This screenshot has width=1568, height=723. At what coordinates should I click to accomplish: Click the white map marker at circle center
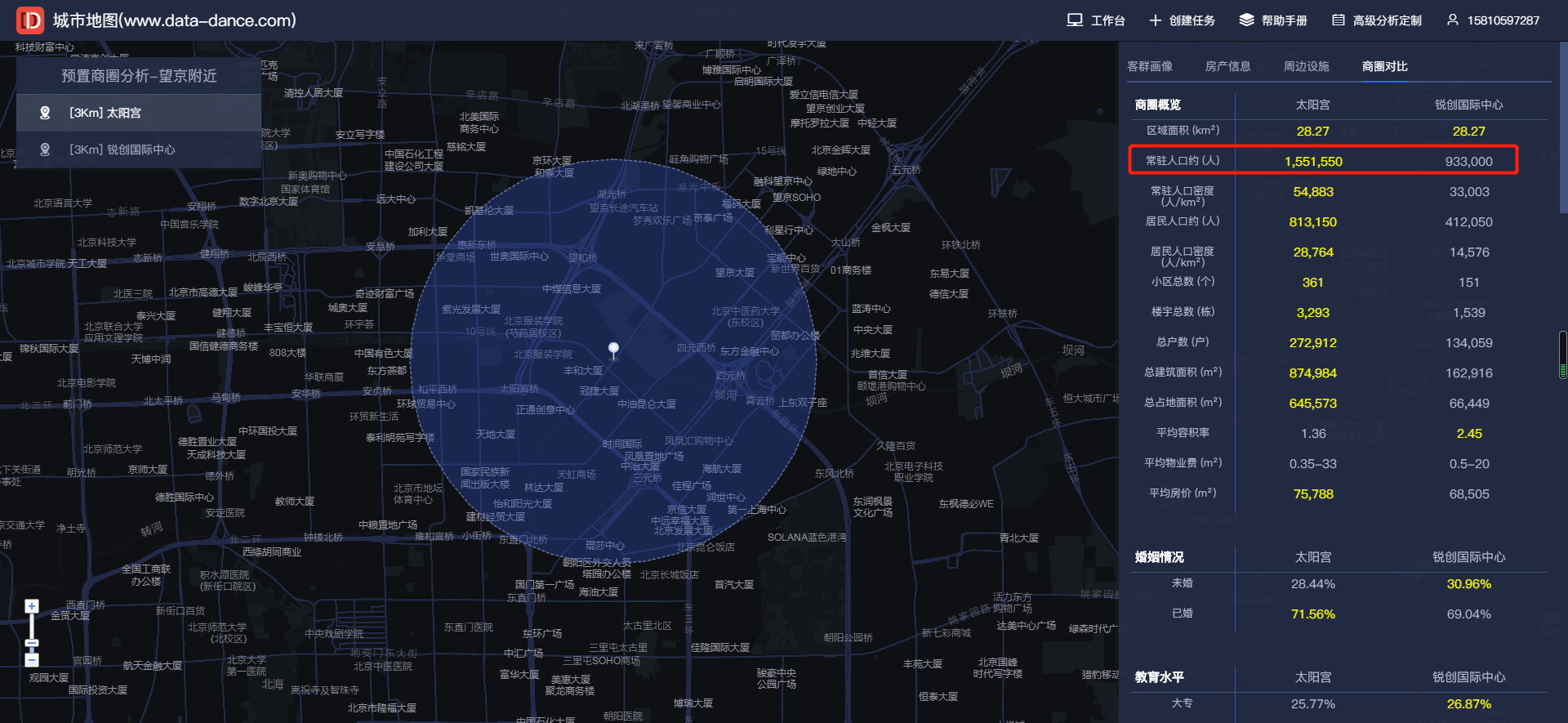pyautogui.click(x=613, y=350)
